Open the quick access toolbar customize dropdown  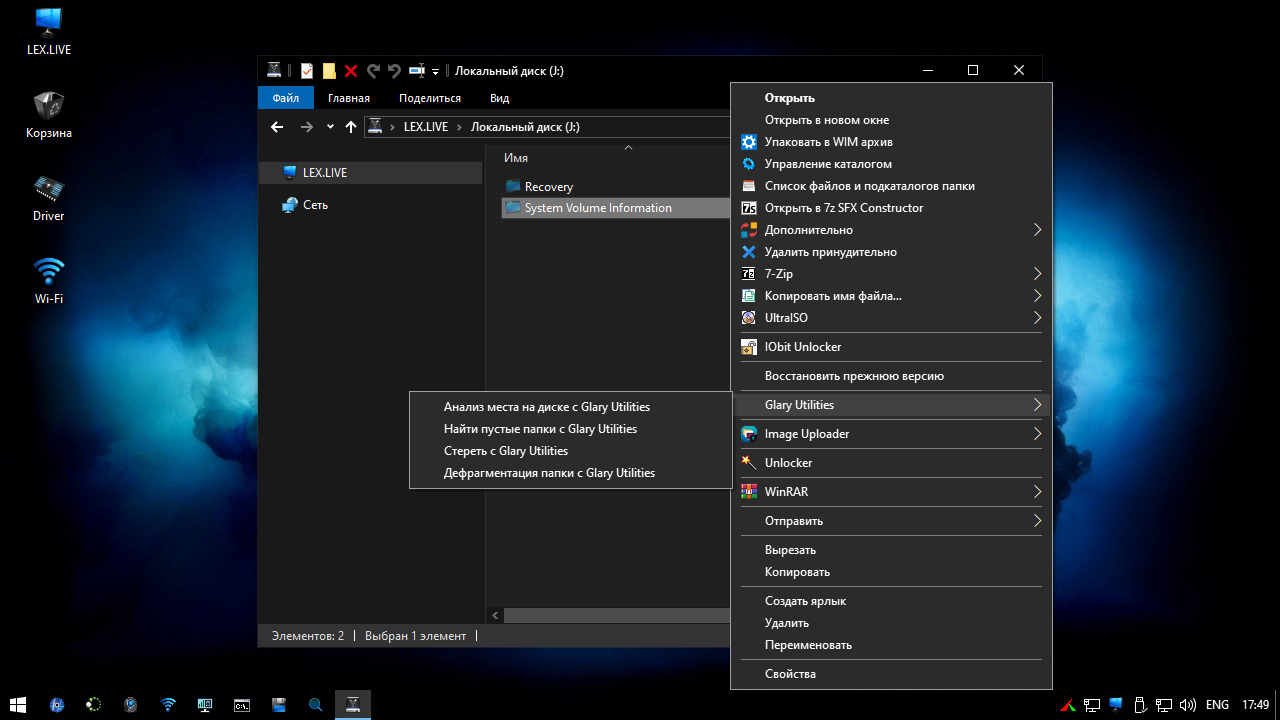436,72
